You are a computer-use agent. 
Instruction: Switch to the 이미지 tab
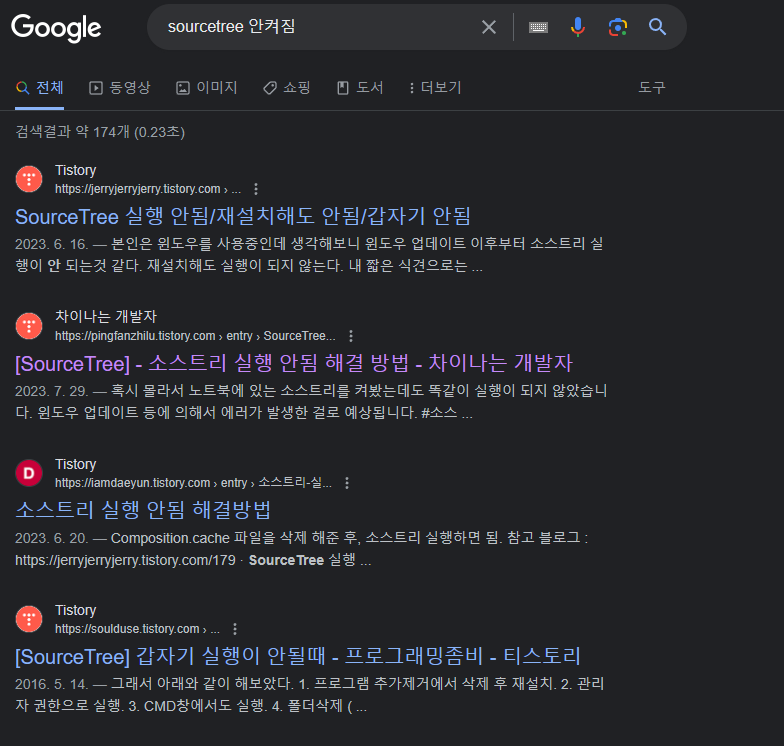coord(206,88)
